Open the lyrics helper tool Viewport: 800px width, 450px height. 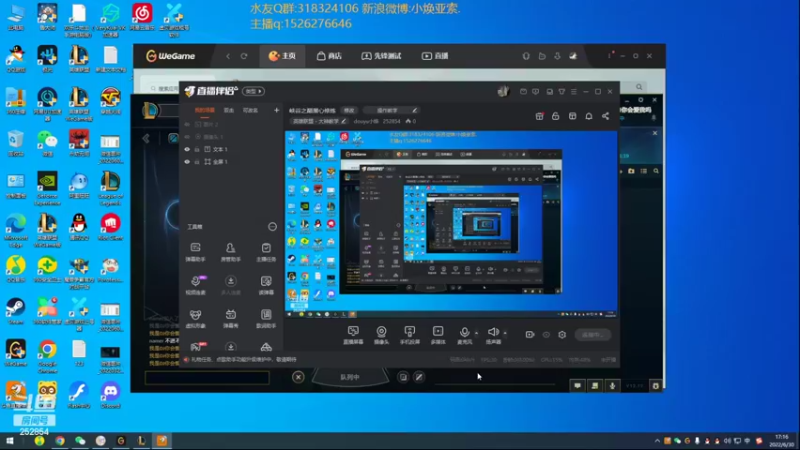click(266, 318)
